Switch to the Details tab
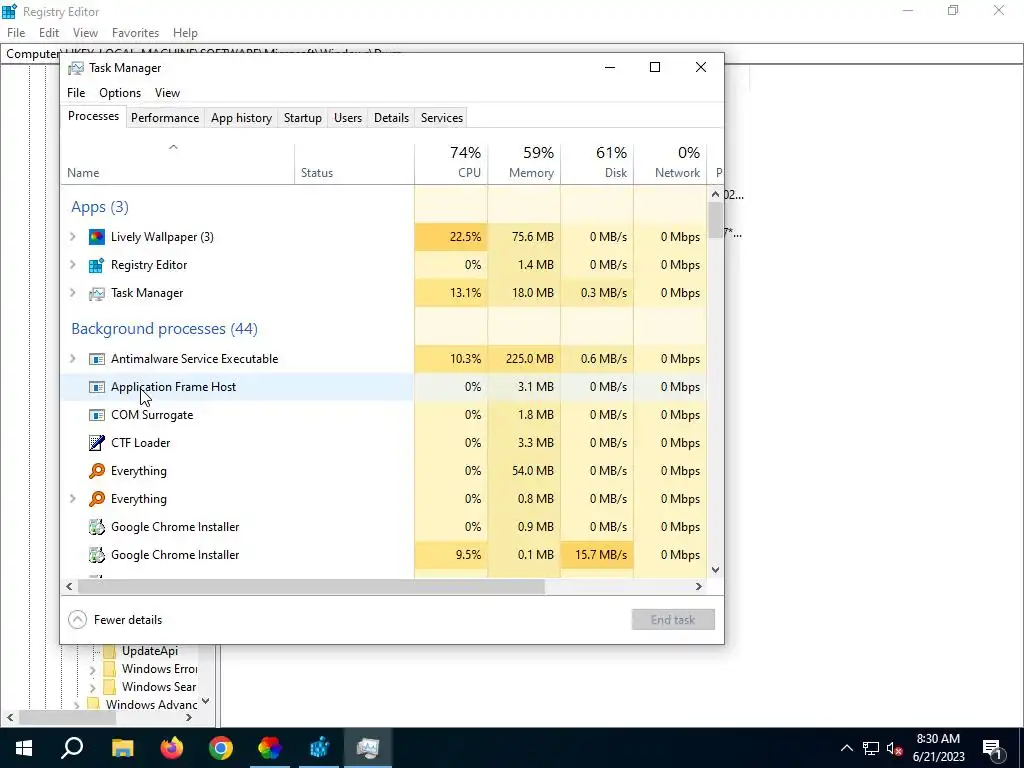The height and width of the screenshot is (768, 1024). (391, 118)
